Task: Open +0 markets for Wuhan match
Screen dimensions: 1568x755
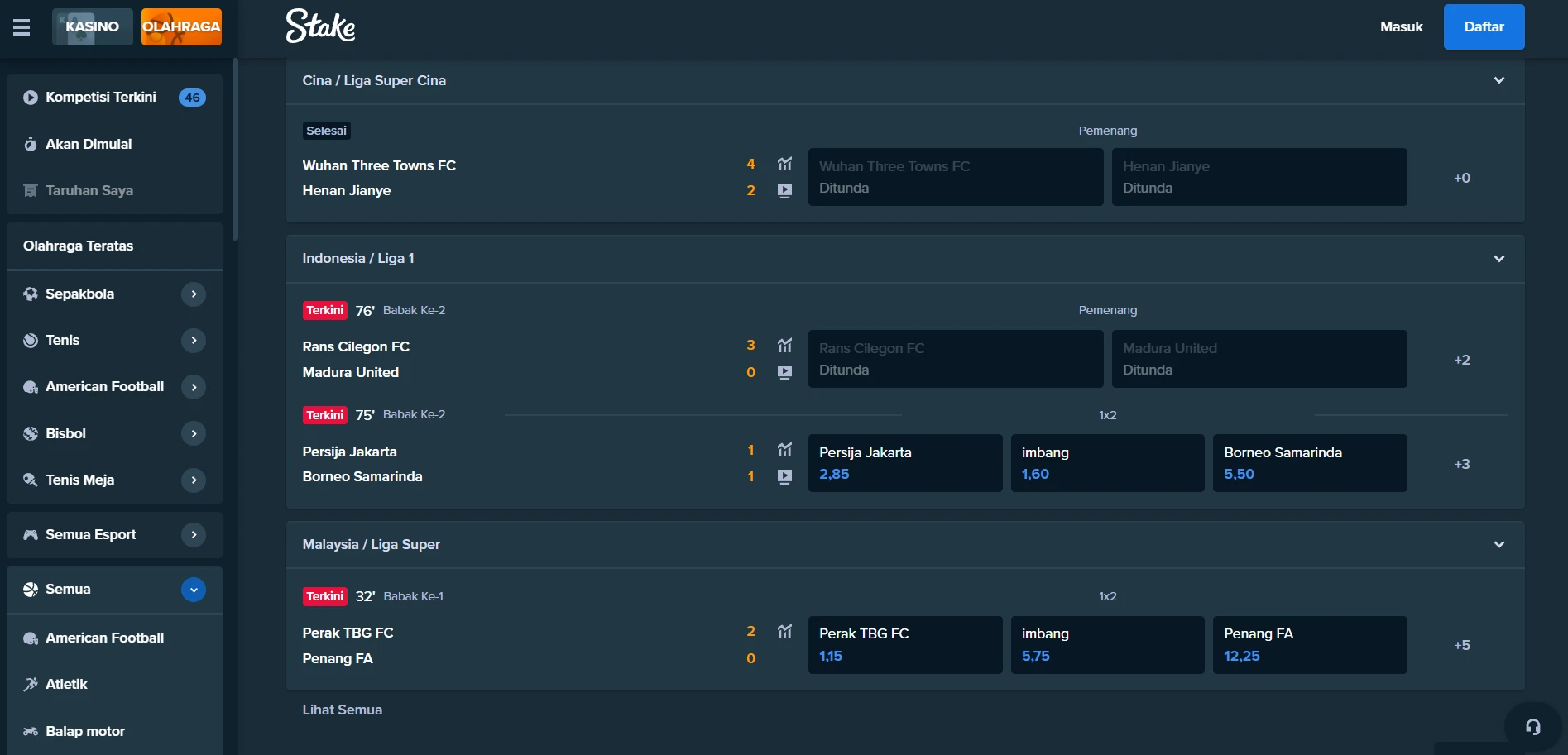Action: 1462,178
